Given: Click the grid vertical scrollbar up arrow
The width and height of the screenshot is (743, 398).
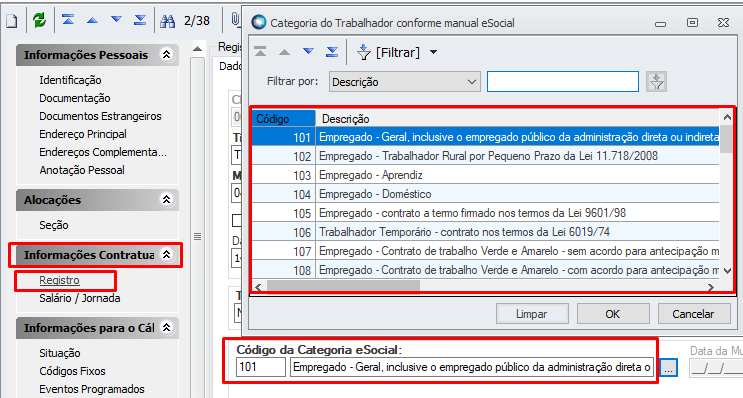Looking at the screenshot, I should [727, 117].
